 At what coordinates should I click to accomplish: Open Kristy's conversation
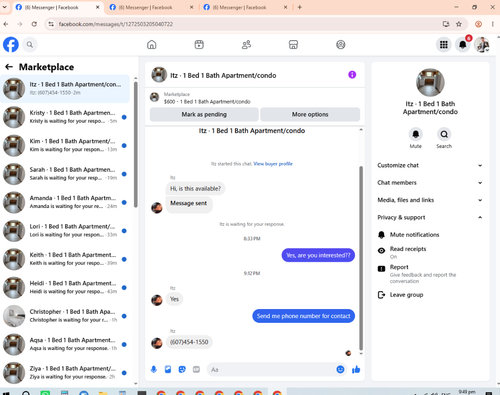click(x=65, y=117)
